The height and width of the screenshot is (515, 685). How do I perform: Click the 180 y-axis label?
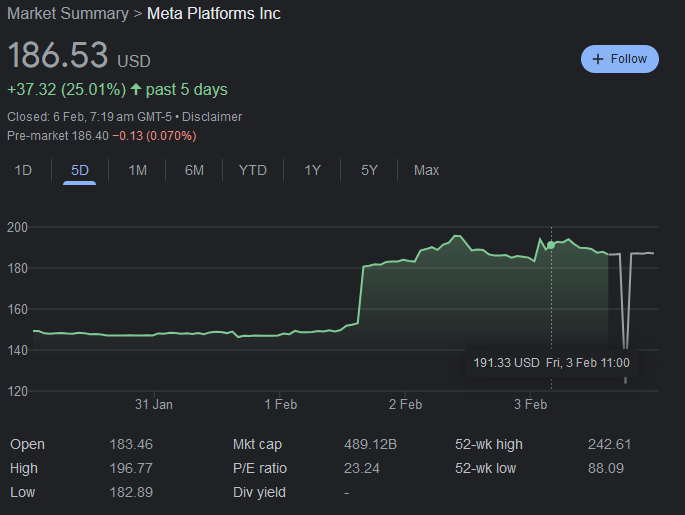coord(17,268)
